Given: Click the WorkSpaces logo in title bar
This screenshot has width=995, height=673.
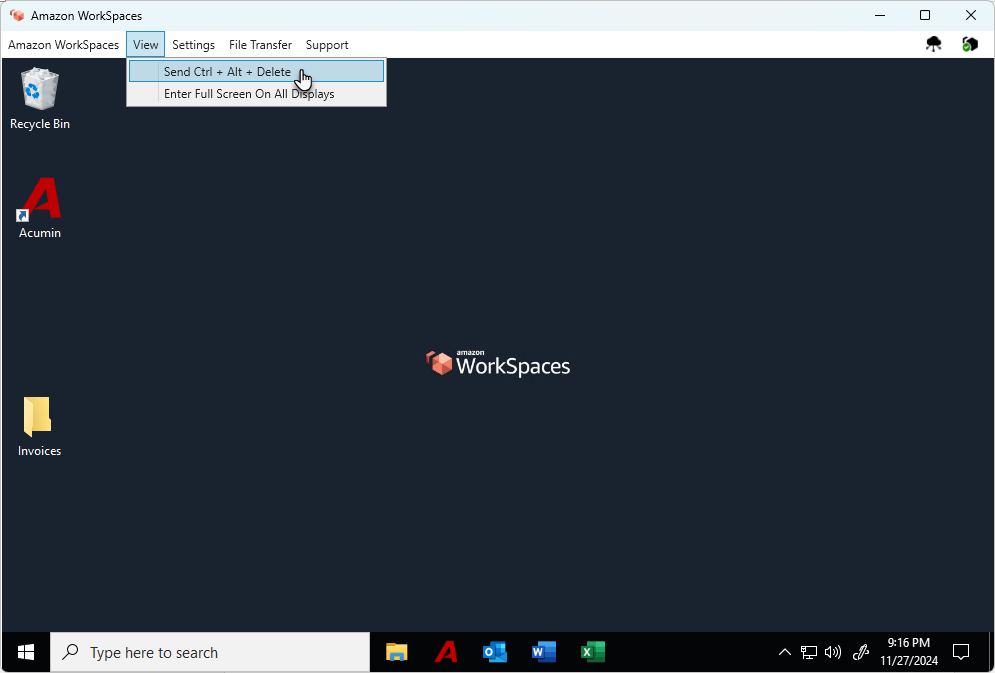Looking at the screenshot, I should pyautogui.click(x=17, y=15).
